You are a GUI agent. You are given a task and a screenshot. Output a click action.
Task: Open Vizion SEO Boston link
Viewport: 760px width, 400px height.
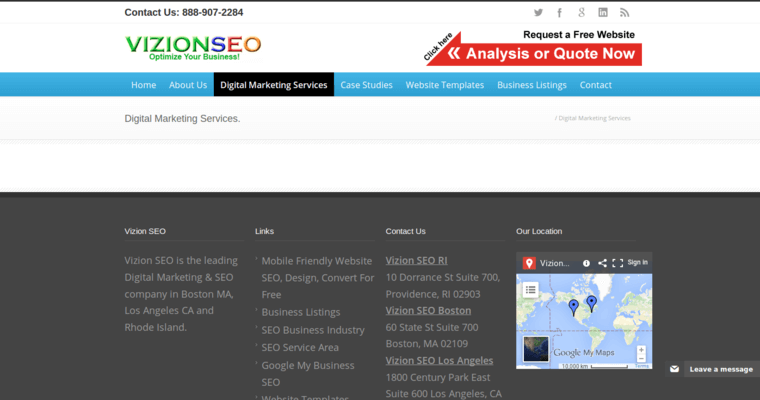point(428,310)
